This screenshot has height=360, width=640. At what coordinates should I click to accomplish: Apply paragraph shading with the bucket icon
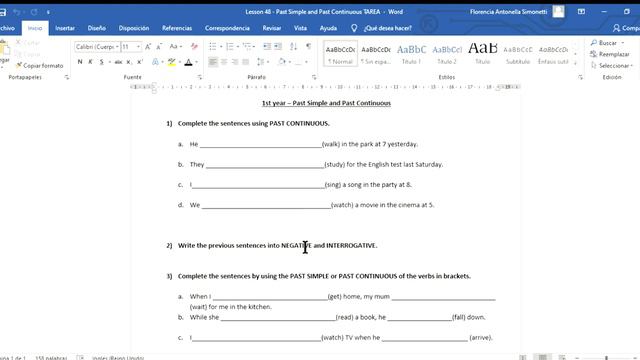tap(282, 62)
